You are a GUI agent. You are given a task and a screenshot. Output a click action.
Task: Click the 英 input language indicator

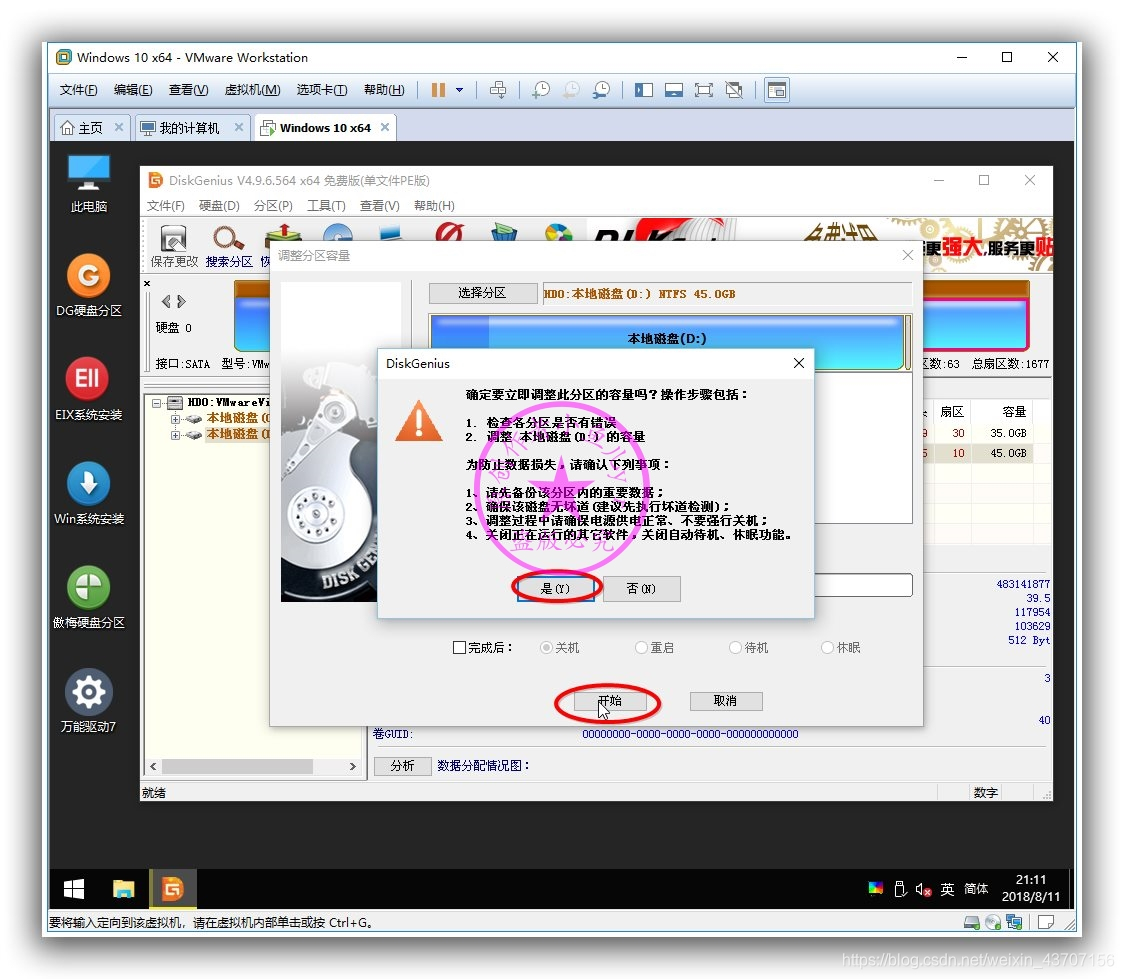947,889
